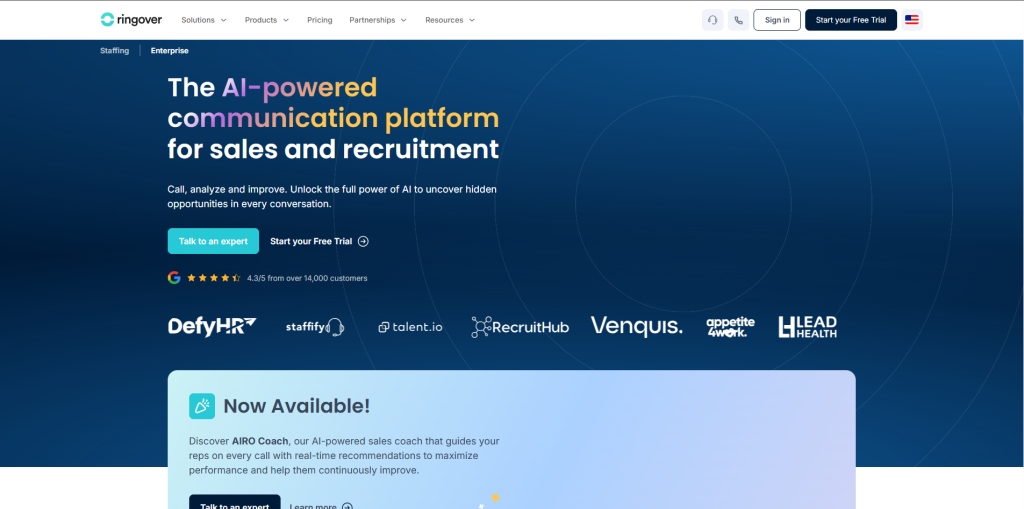
Task: Click the circled arrow next to Start your Free Trial
Action: coord(363,241)
